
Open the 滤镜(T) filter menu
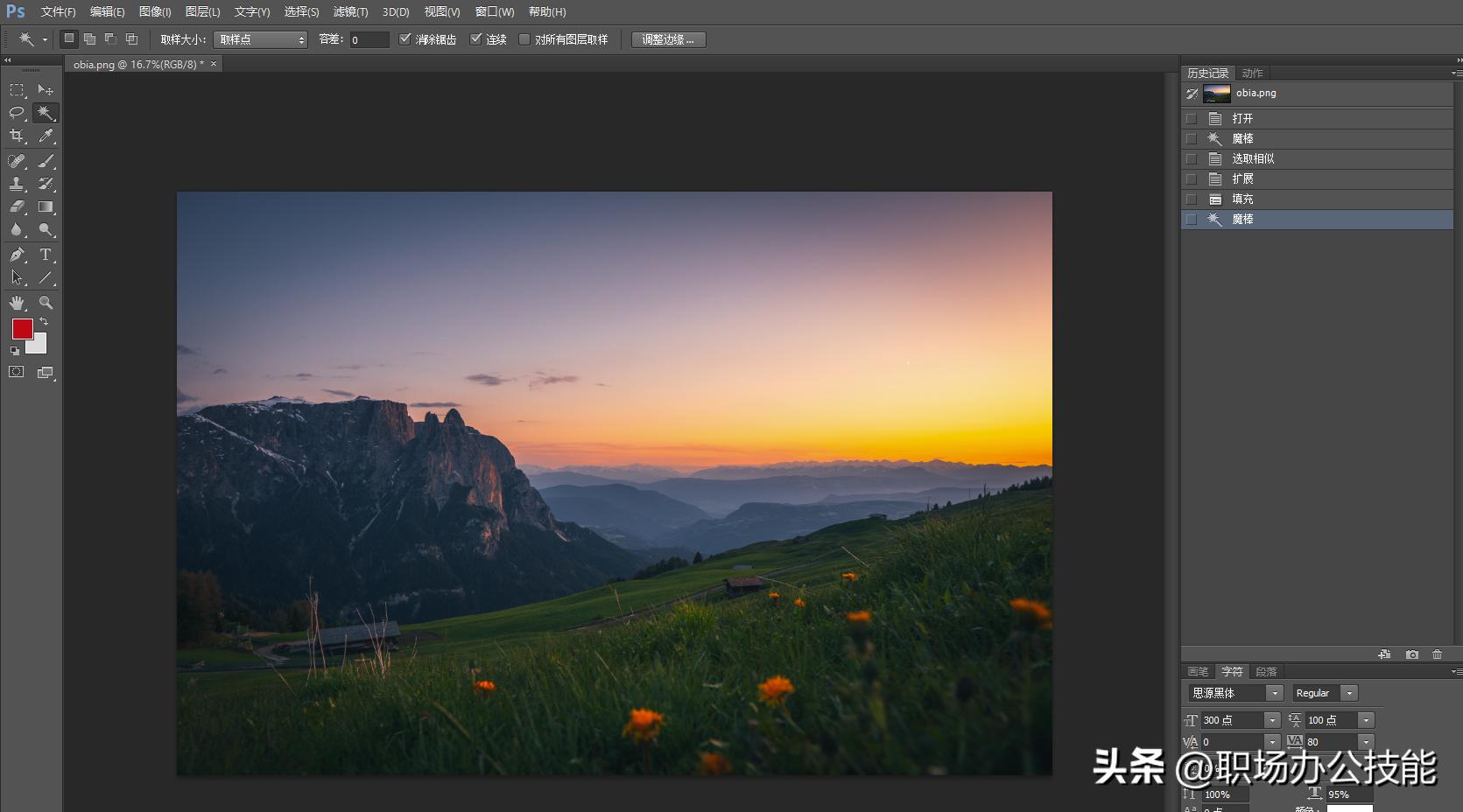point(350,12)
